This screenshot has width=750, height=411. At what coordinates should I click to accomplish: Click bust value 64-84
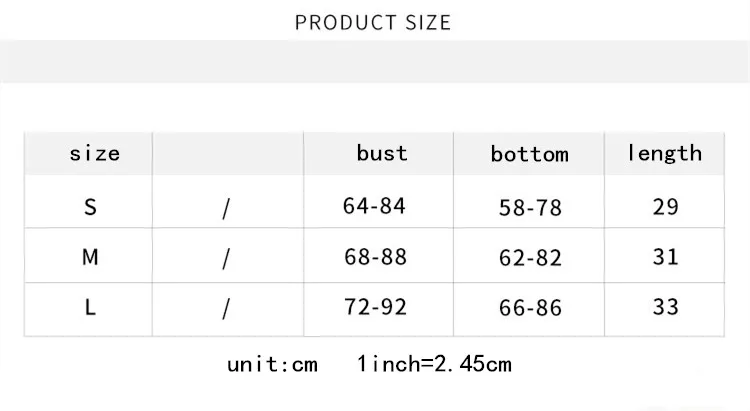(374, 206)
